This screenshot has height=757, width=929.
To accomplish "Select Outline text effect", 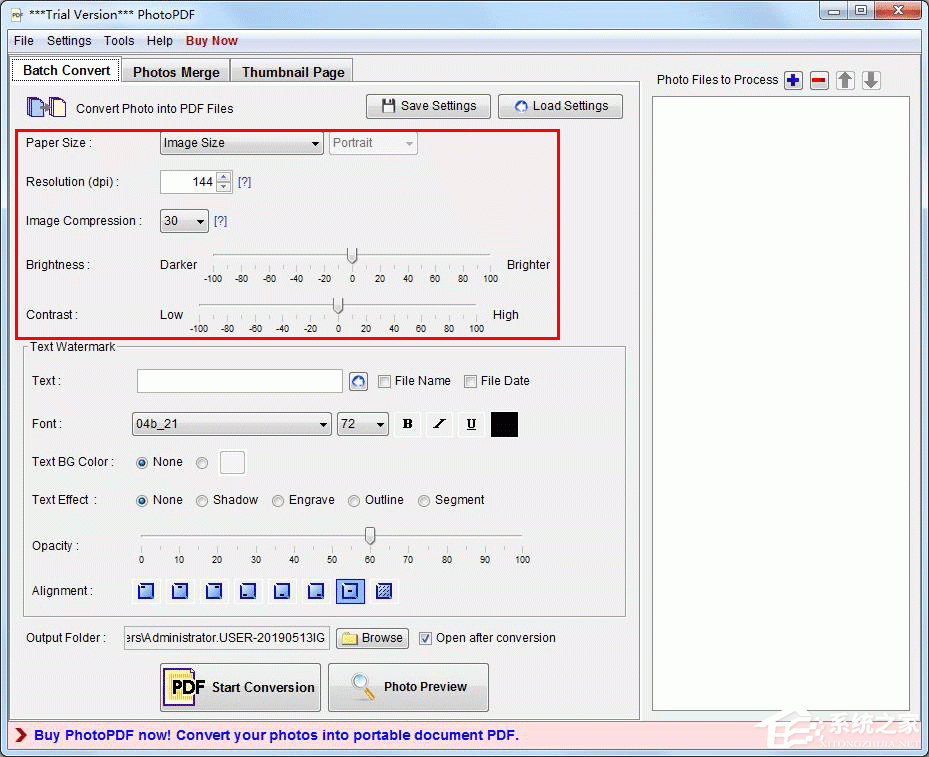I will click(x=354, y=501).
